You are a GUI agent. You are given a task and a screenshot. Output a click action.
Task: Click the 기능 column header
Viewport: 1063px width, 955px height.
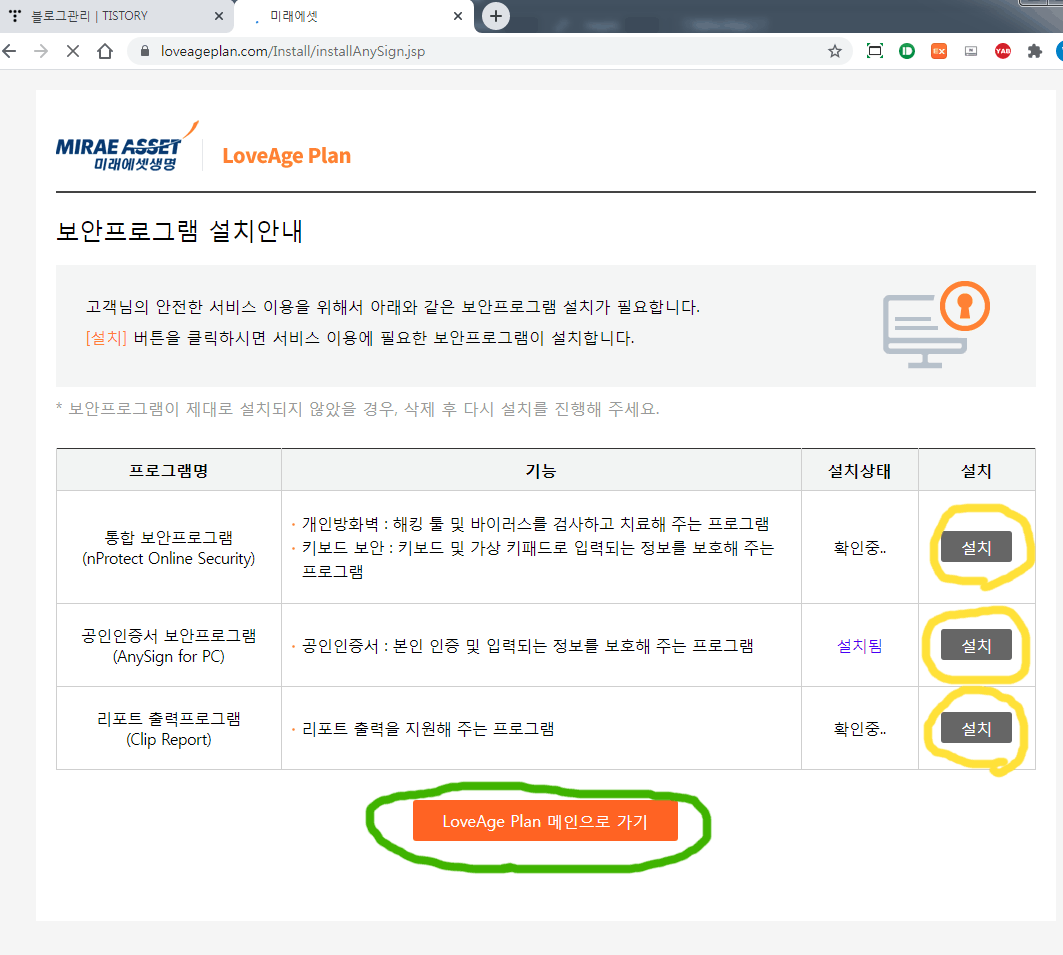tap(541, 470)
